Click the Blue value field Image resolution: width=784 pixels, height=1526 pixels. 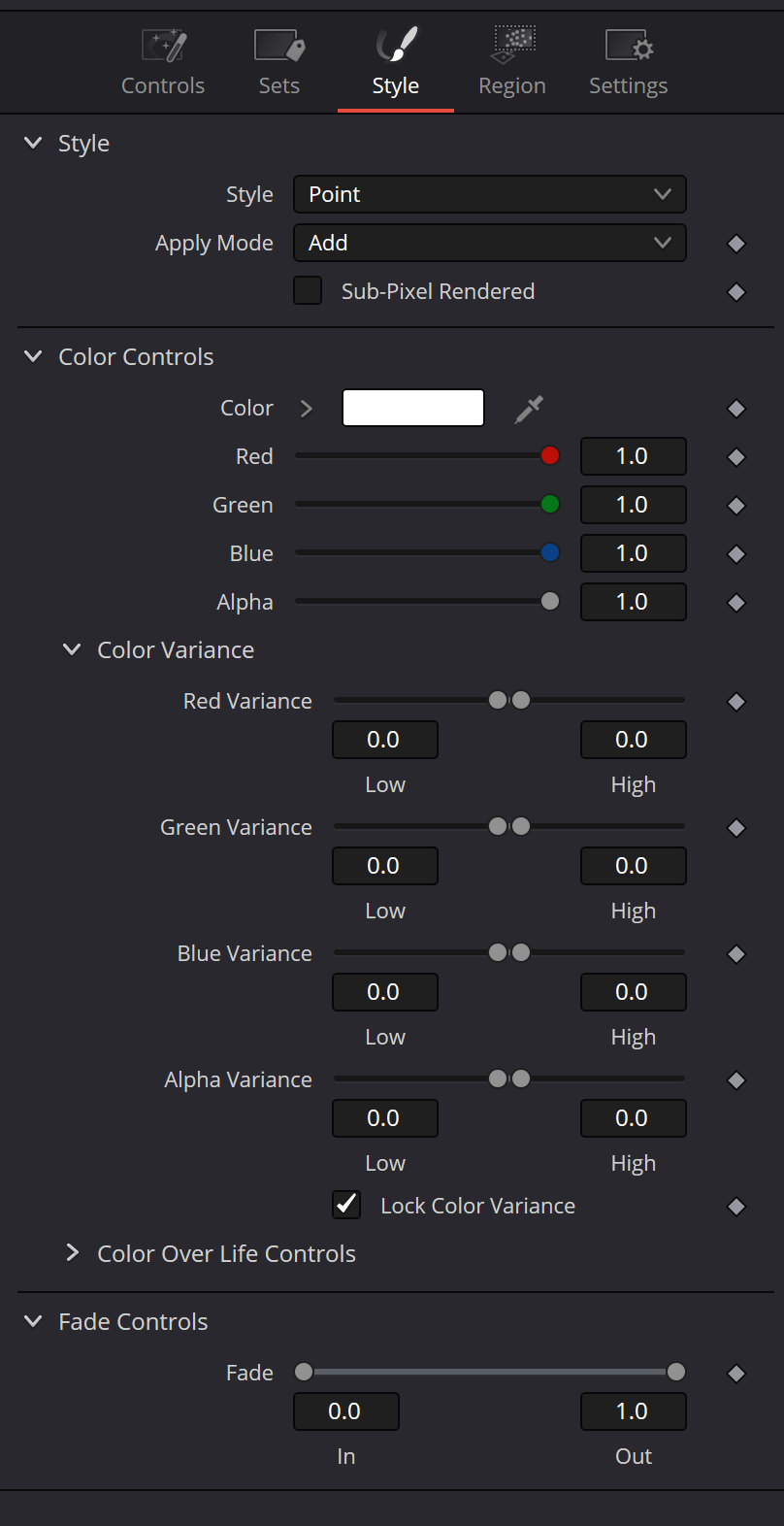[634, 553]
